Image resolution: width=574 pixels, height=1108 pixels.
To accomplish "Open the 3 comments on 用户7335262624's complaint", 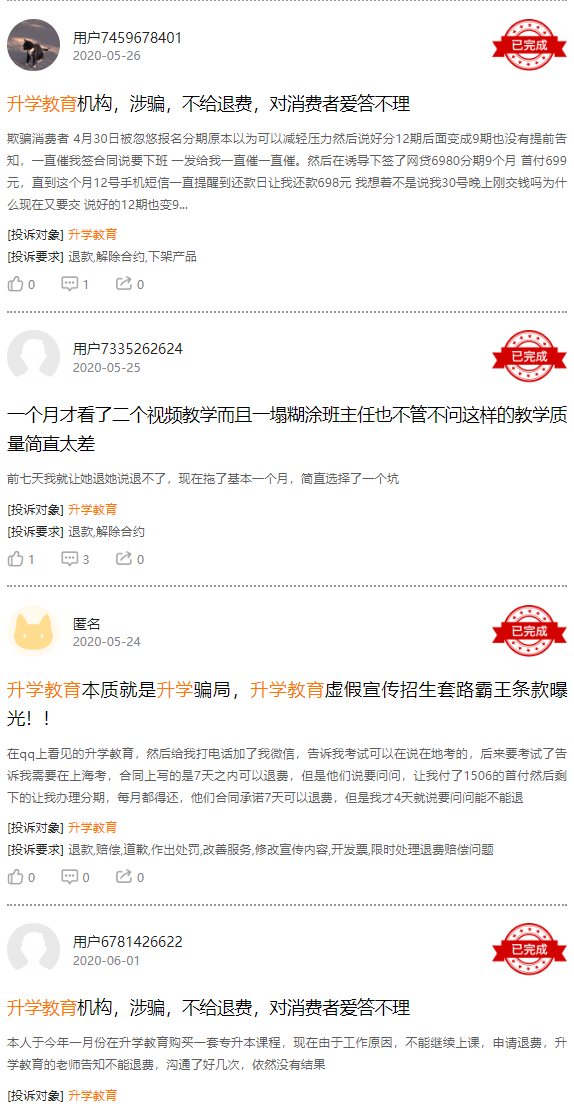I will click(75, 559).
